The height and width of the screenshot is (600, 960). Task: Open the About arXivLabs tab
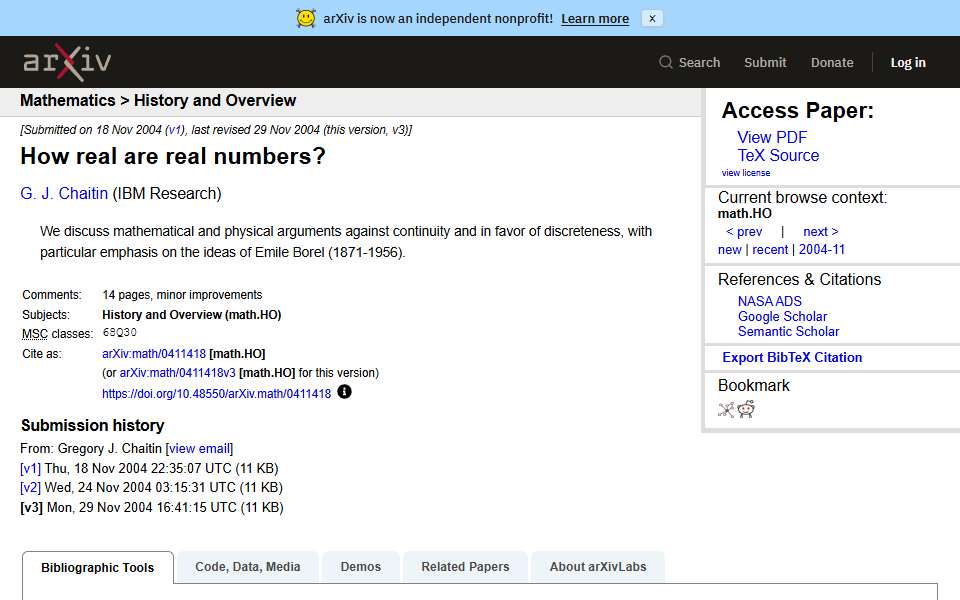(x=598, y=567)
